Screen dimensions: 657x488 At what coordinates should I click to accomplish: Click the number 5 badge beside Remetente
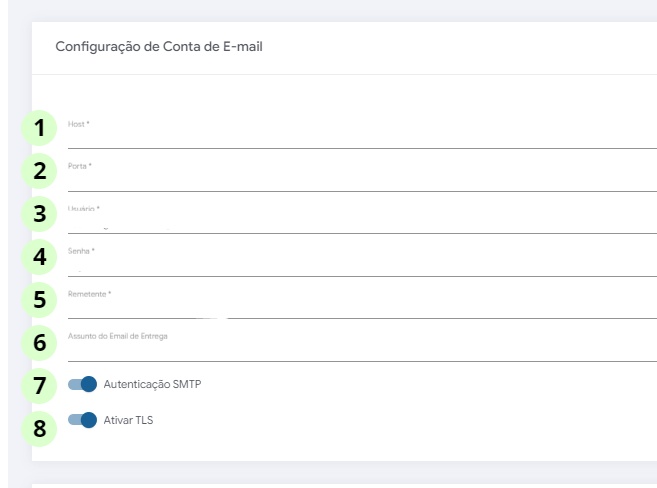coord(40,299)
